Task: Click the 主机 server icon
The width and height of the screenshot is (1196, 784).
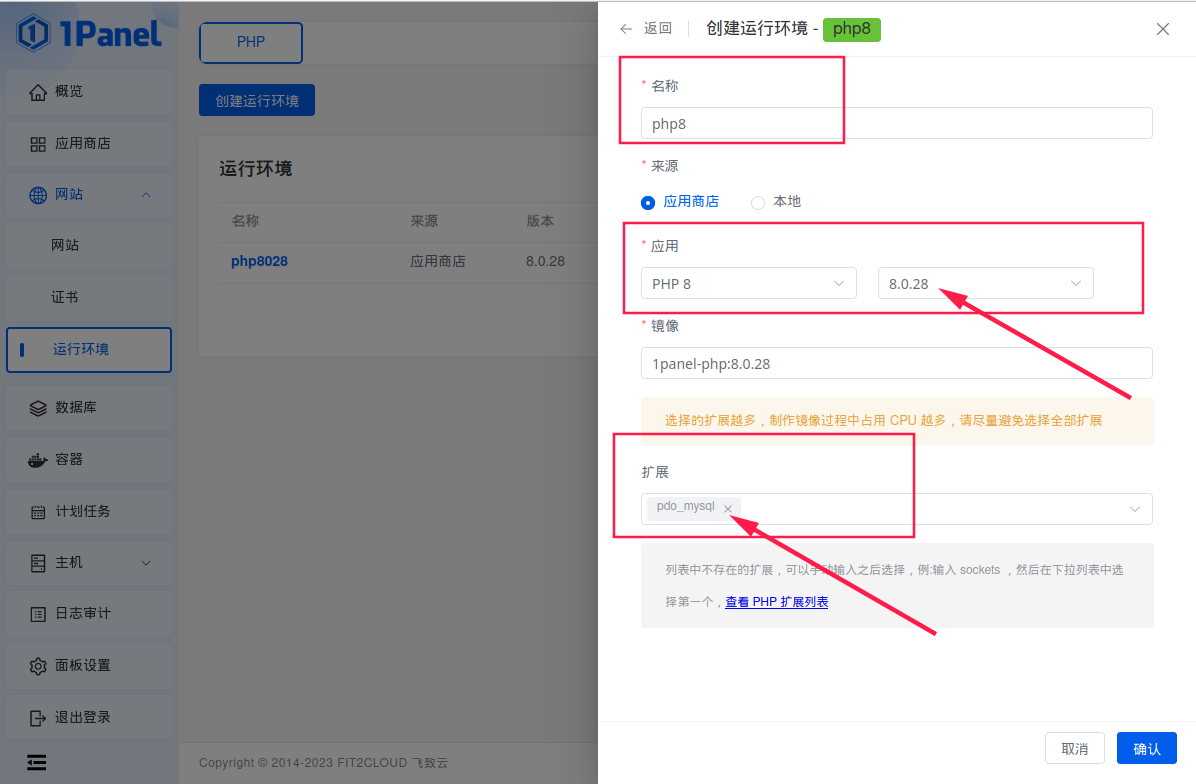Action: point(38,563)
